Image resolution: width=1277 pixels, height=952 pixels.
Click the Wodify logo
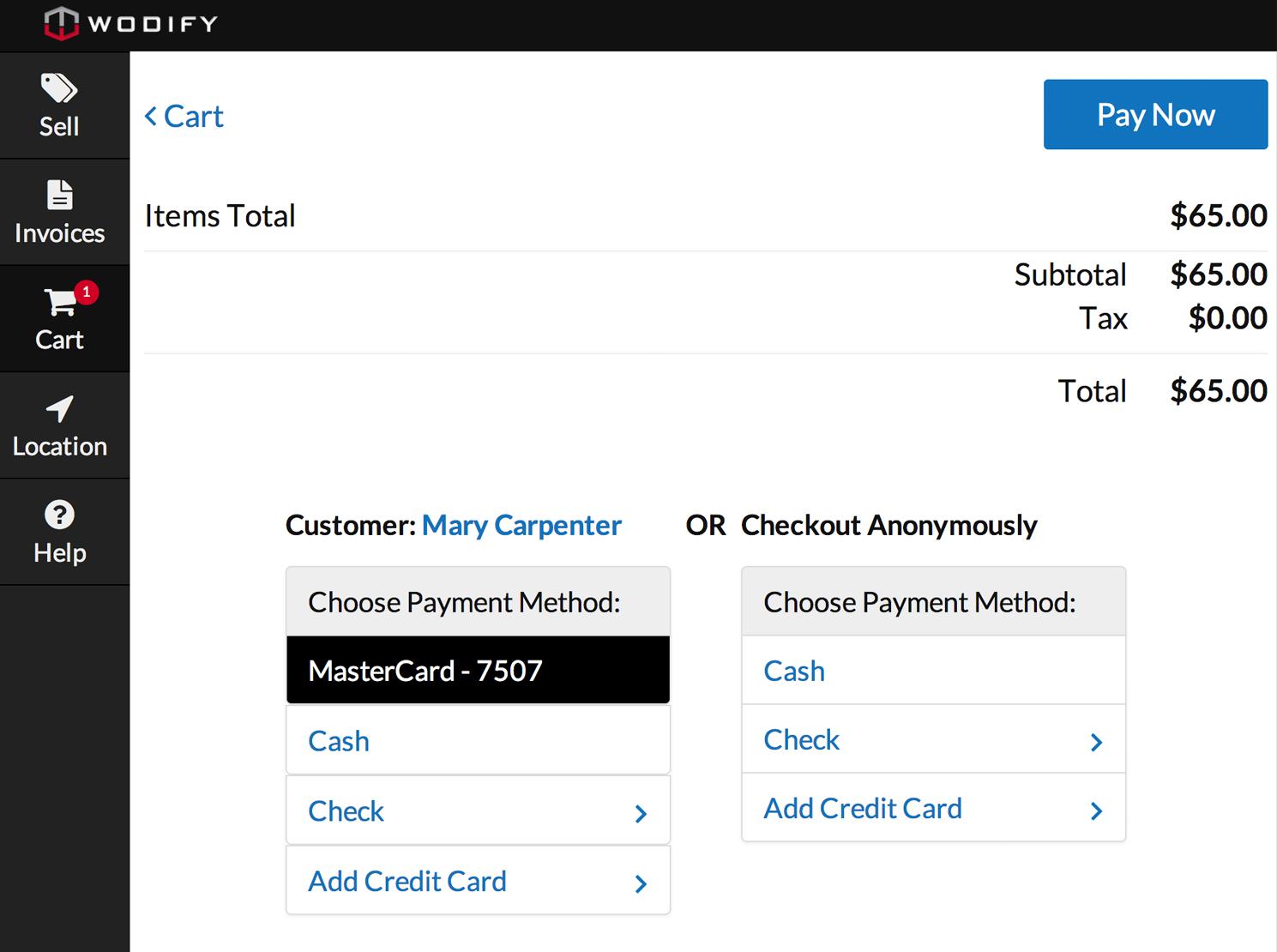coord(129,24)
